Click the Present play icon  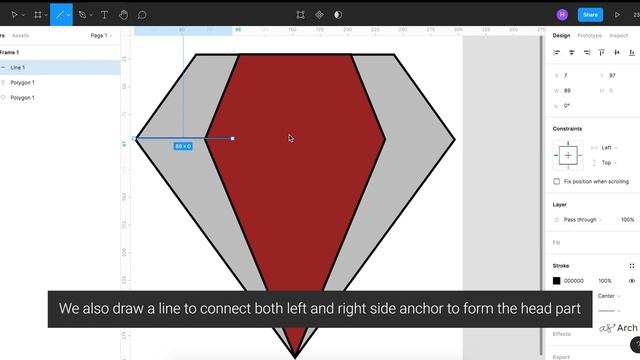pos(617,15)
